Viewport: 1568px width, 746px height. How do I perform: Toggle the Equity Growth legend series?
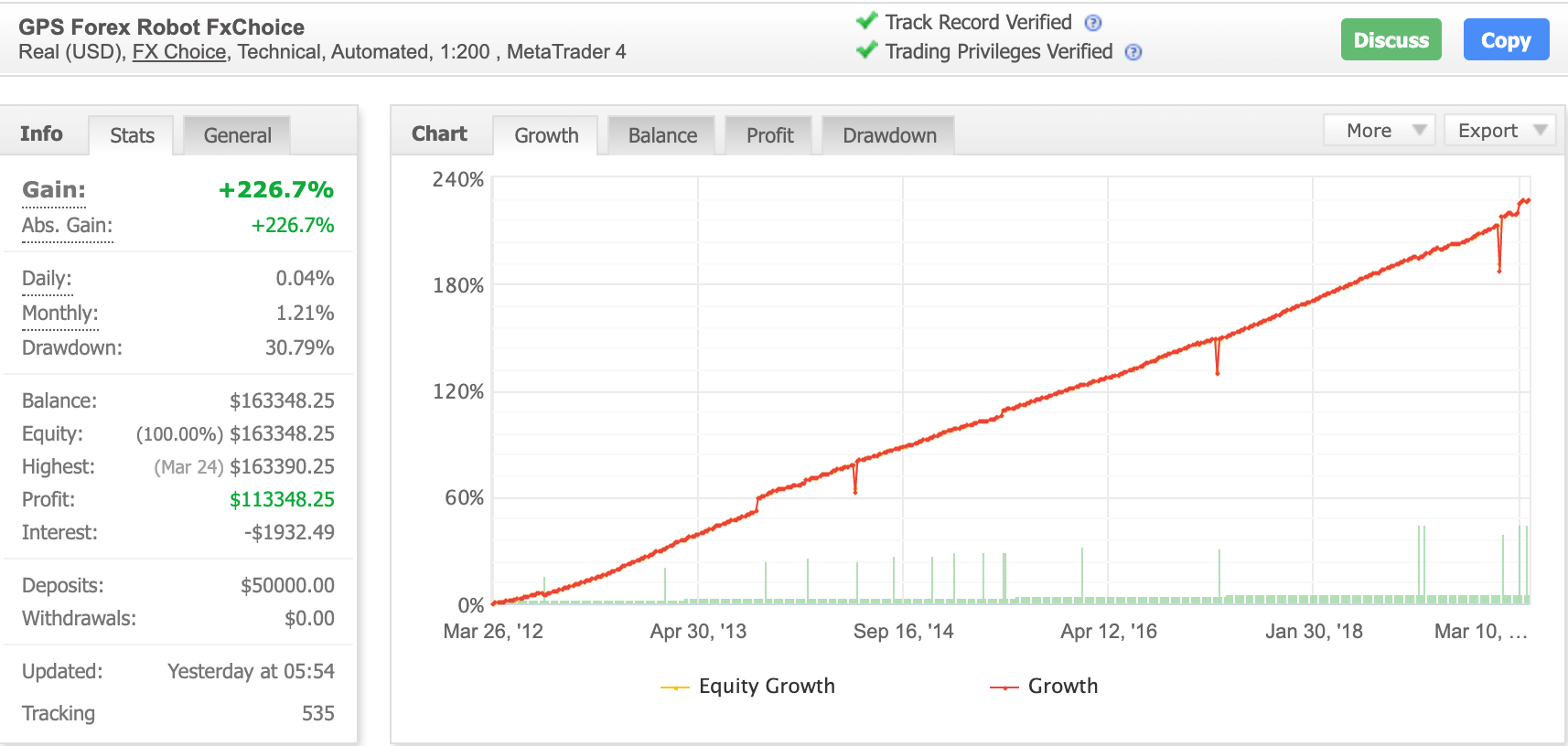(x=747, y=687)
